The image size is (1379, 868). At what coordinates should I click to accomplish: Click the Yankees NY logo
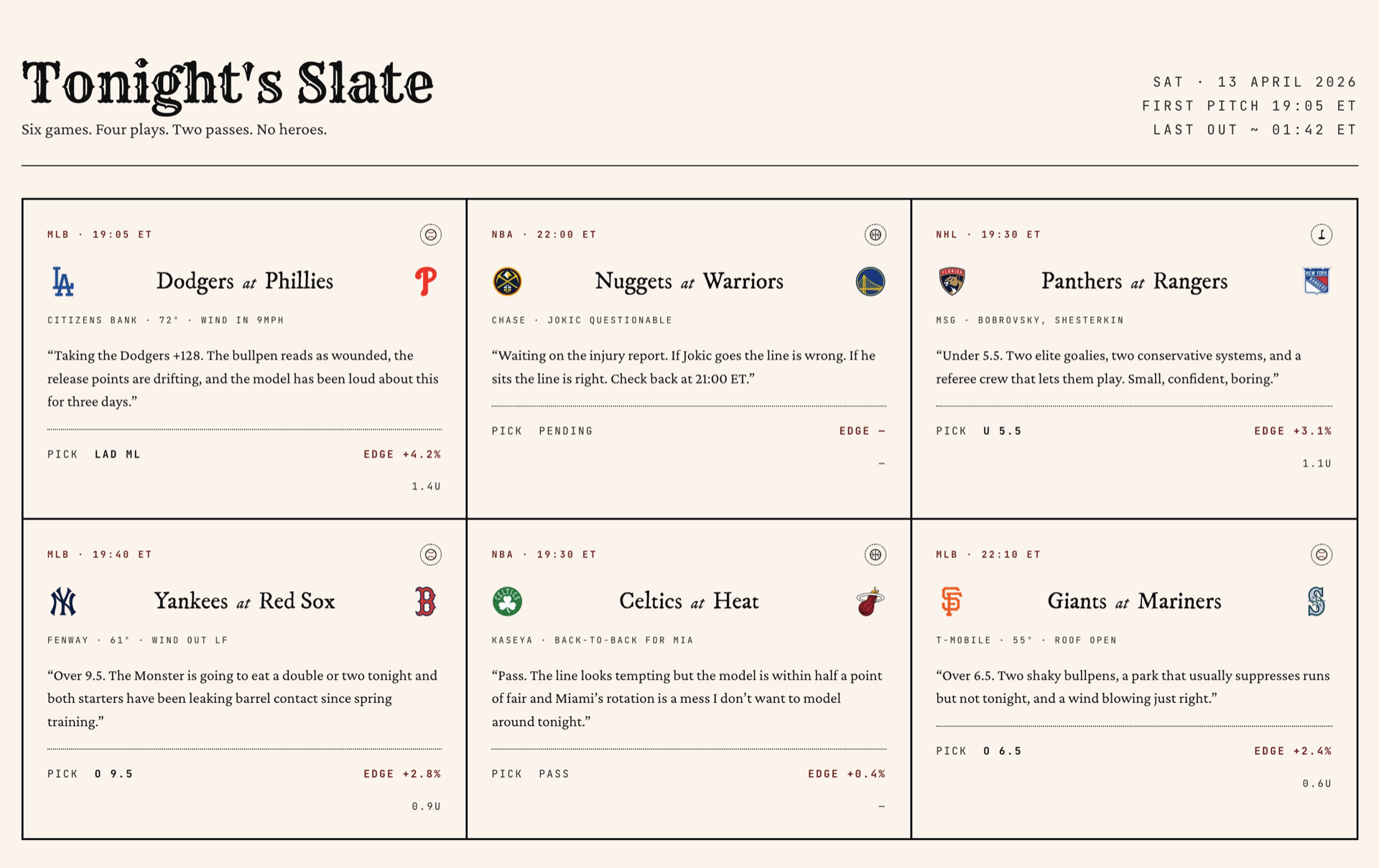pos(63,602)
